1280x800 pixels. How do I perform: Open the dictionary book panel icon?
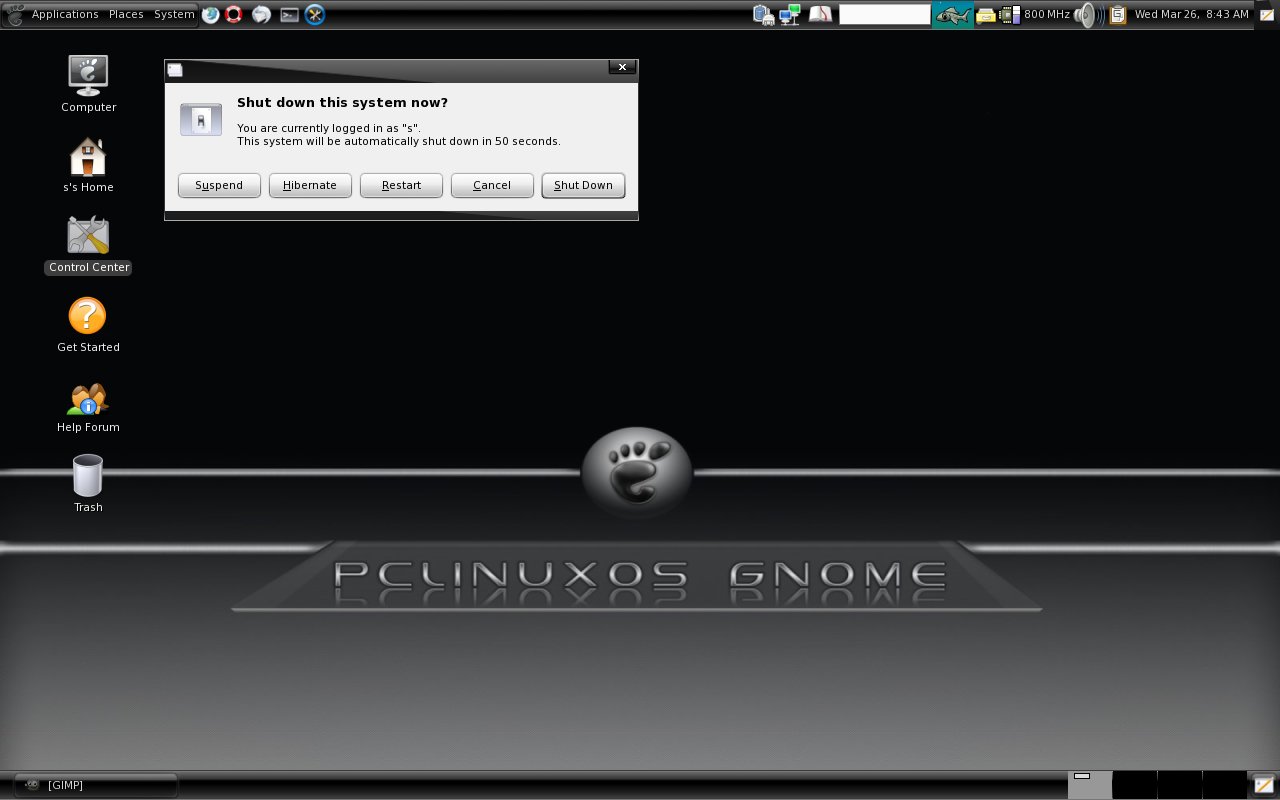pos(820,14)
